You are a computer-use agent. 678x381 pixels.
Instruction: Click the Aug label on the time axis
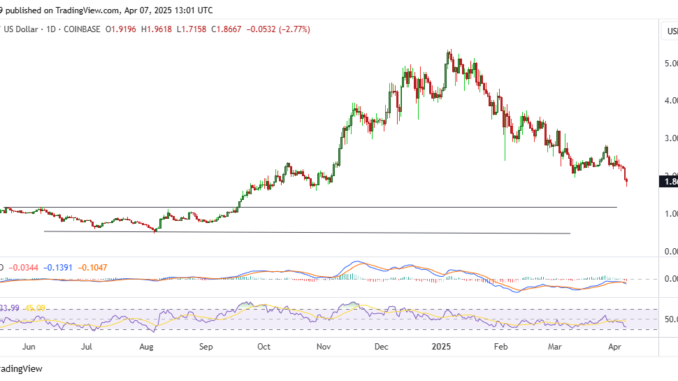[146, 347]
